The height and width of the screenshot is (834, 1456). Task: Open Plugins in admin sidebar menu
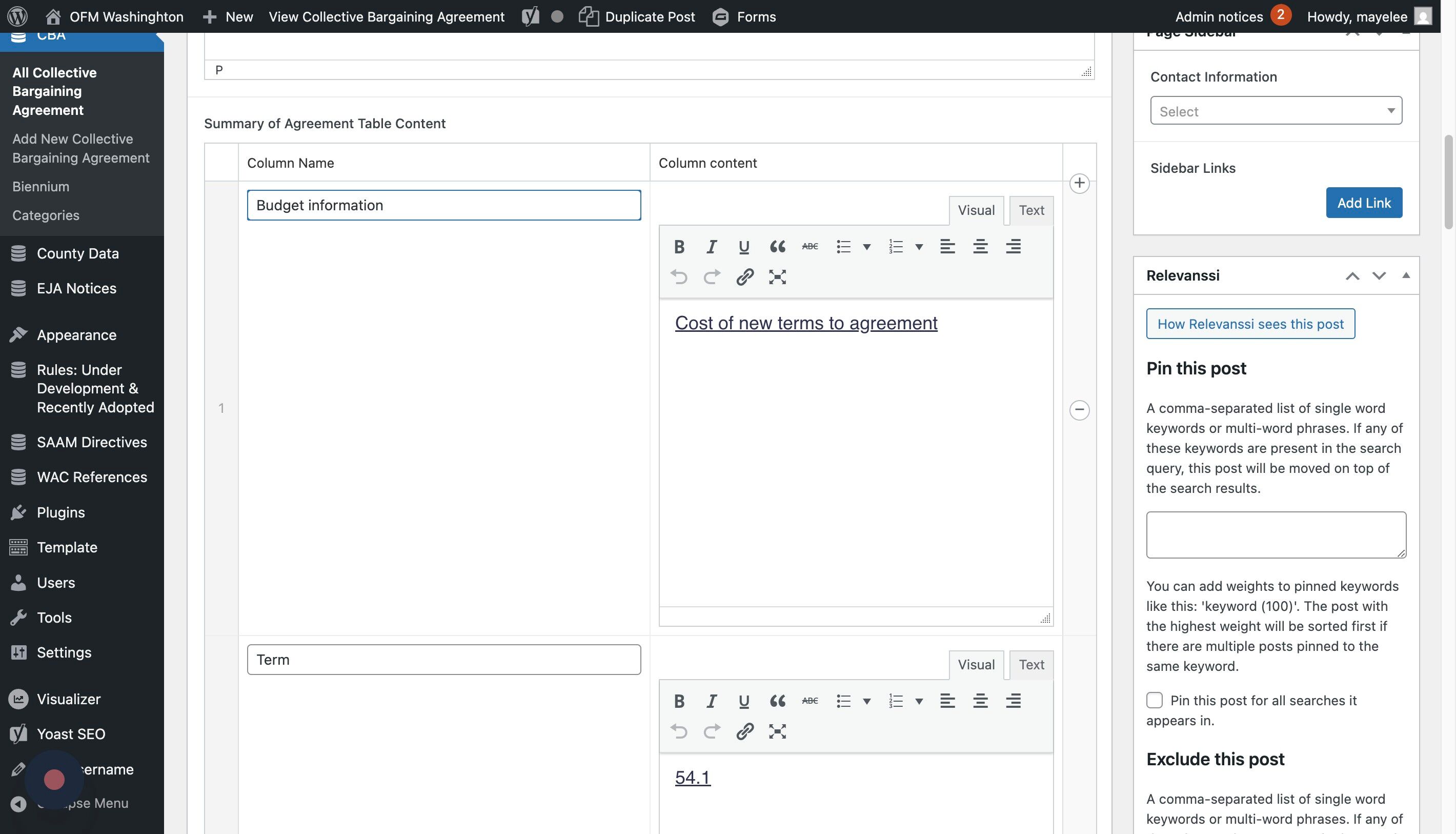tap(60, 512)
